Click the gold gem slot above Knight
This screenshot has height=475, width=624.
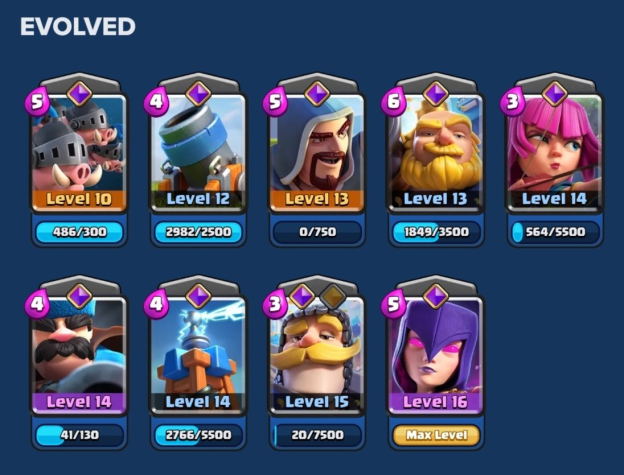[x=332, y=296]
